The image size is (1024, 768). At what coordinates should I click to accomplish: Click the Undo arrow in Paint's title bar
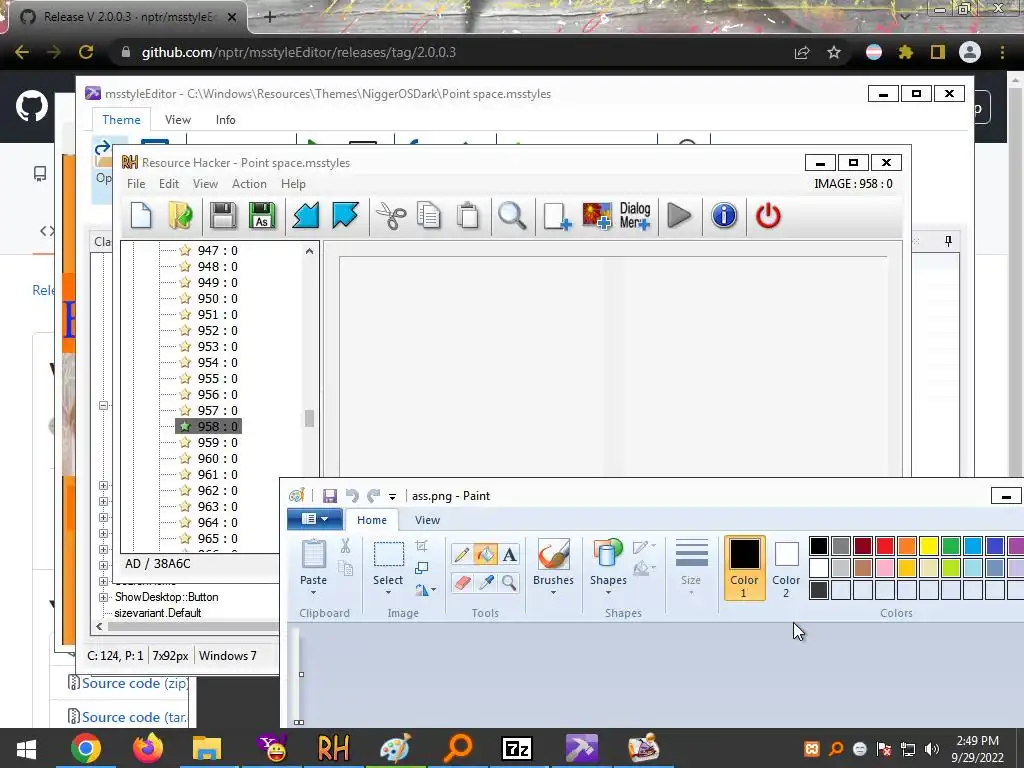352,496
